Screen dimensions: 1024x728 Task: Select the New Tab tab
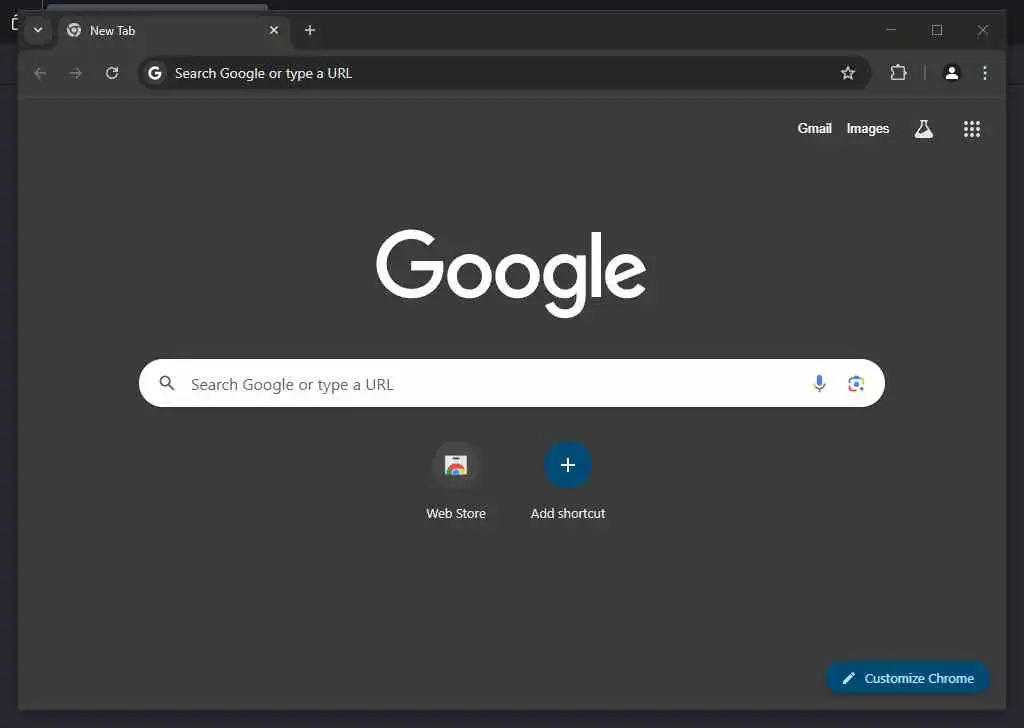point(175,31)
